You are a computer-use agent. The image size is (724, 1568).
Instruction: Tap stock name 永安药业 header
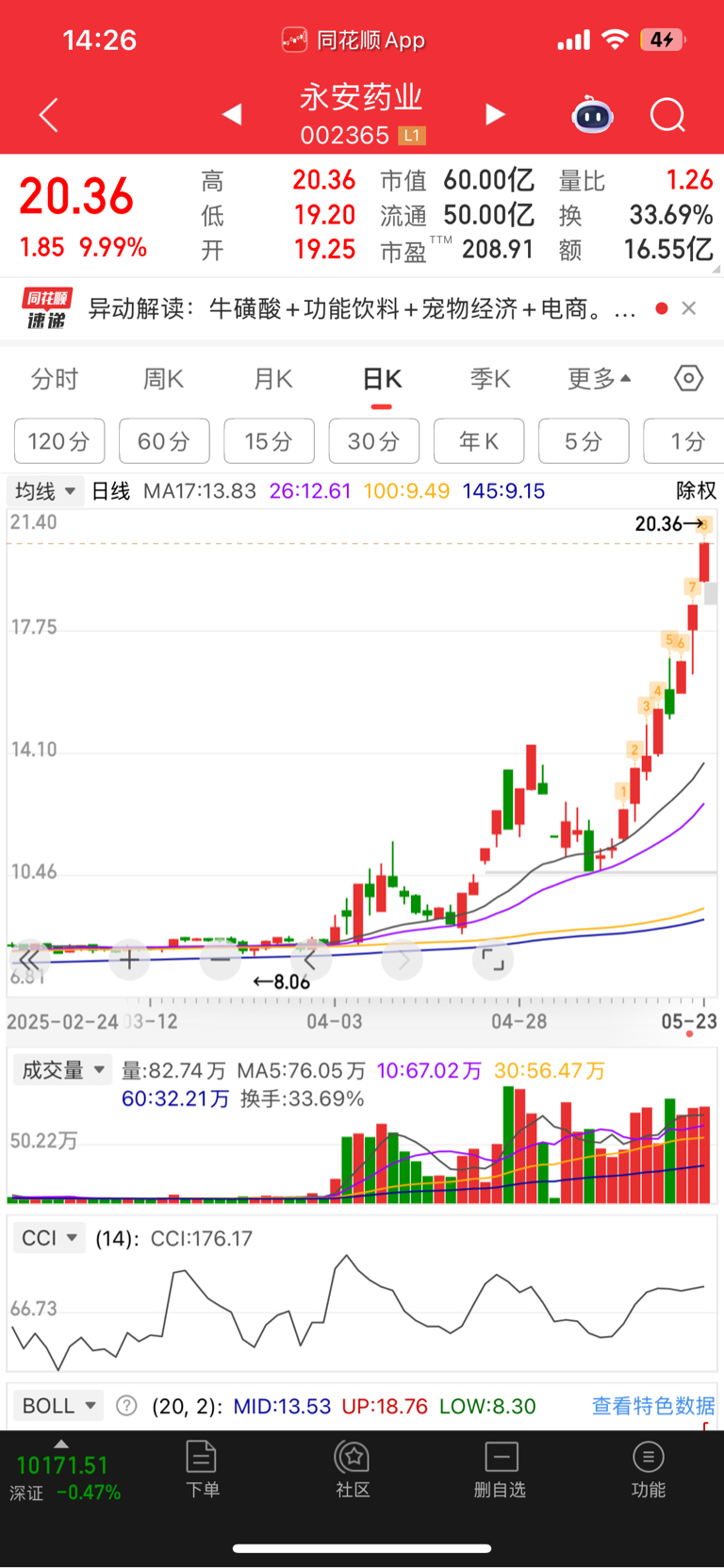tap(362, 97)
